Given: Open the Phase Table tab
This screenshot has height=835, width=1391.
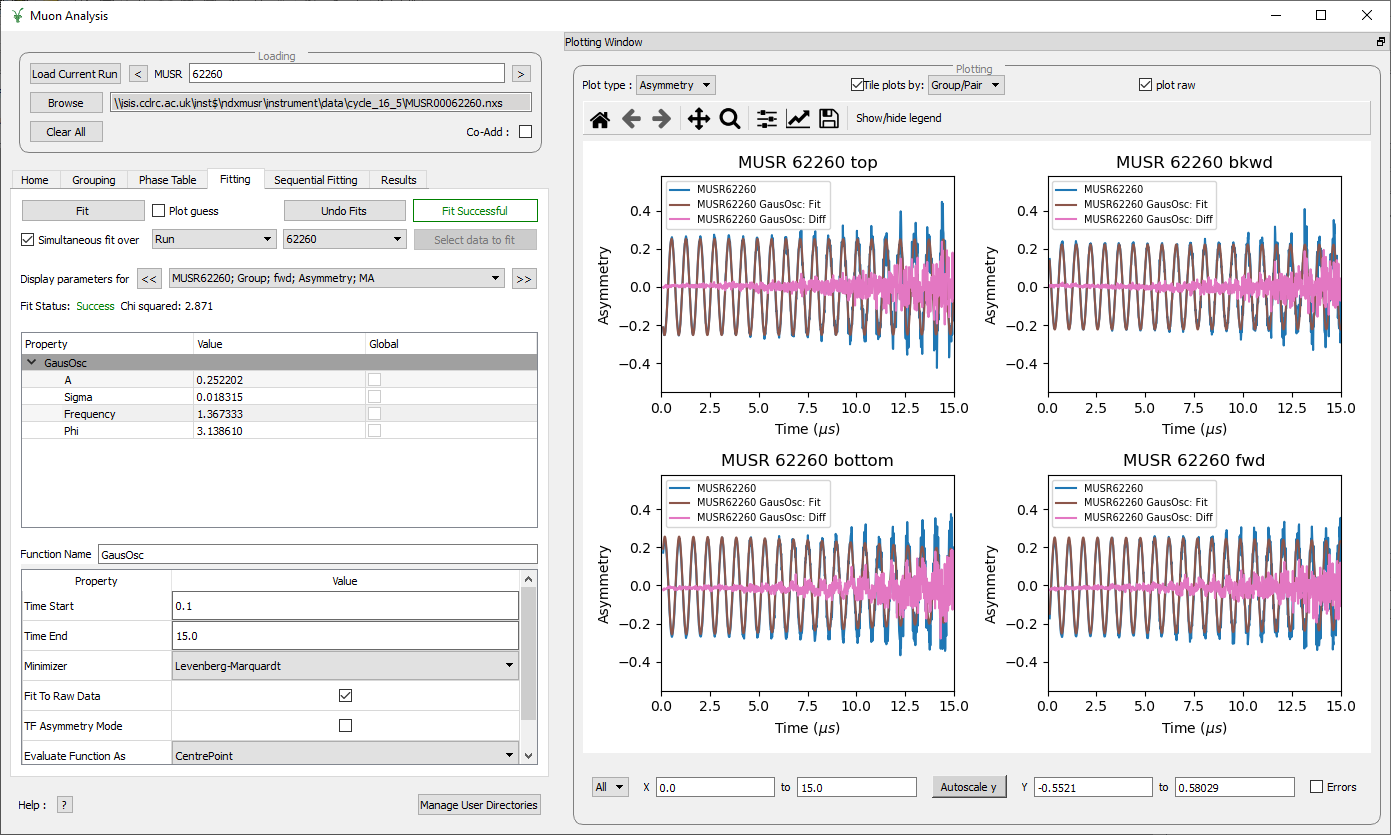Looking at the screenshot, I should pos(167,180).
